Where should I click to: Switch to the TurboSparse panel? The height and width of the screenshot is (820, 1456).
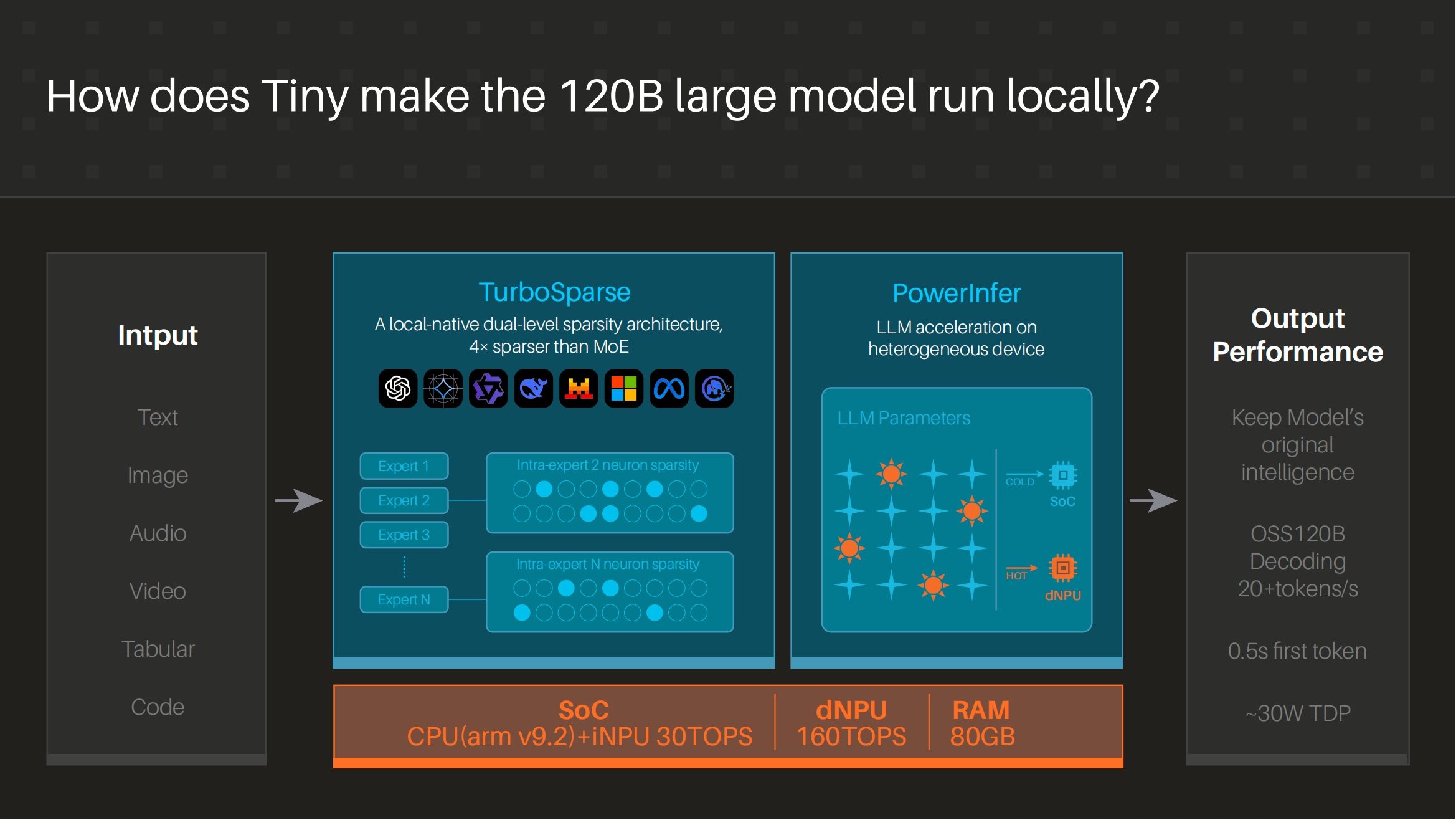click(554, 292)
